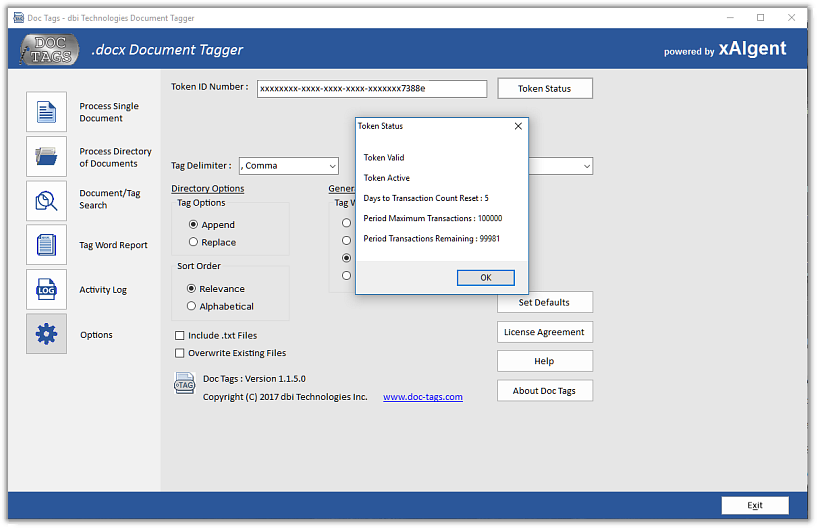The width and height of the screenshot is (817, 528).
Task: Click 'Copyright (C) 2017 dbi Technologies Inc.' text
Action: click(285, 397)
